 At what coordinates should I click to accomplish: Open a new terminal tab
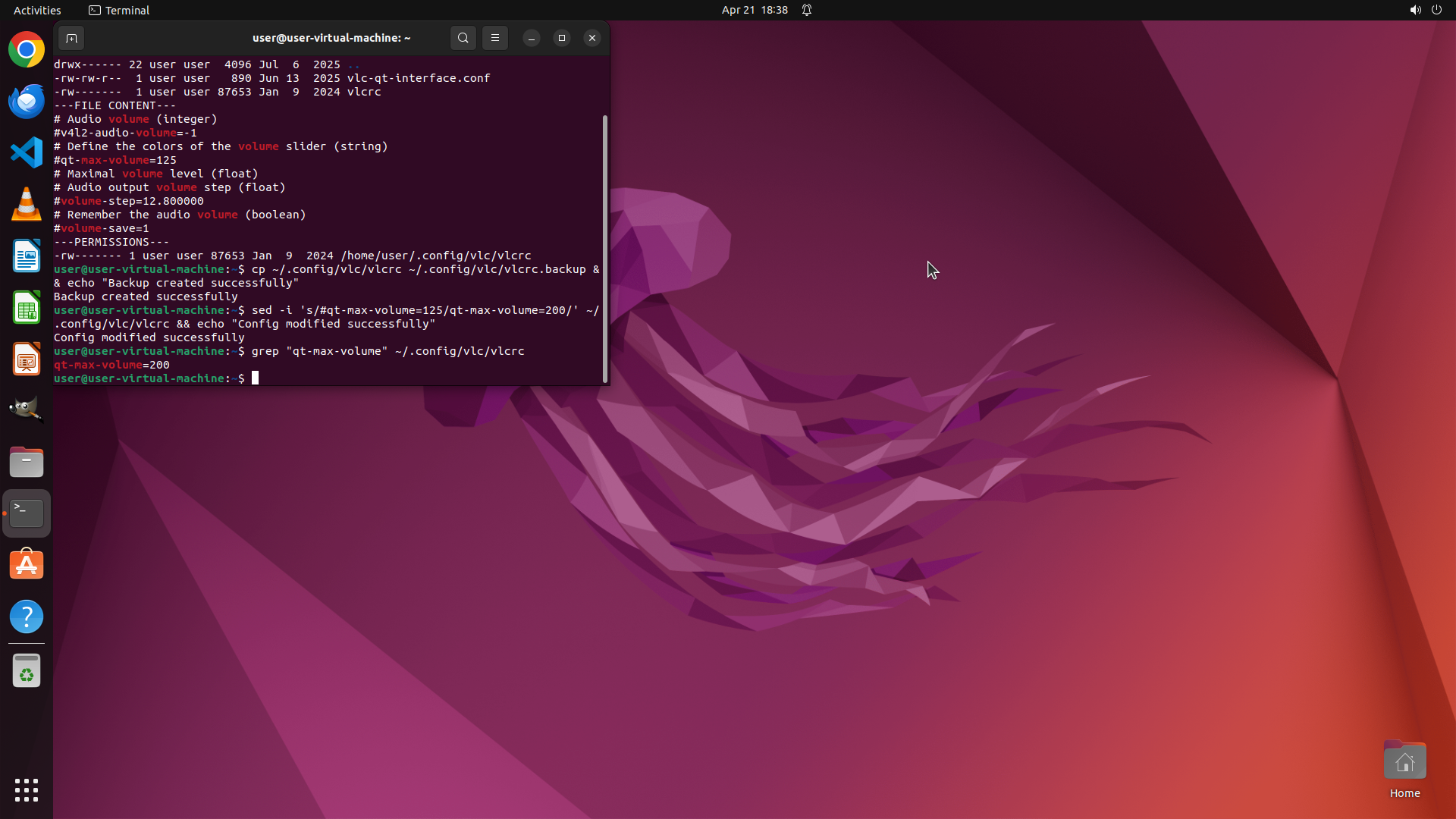click(x=71, y=38)
